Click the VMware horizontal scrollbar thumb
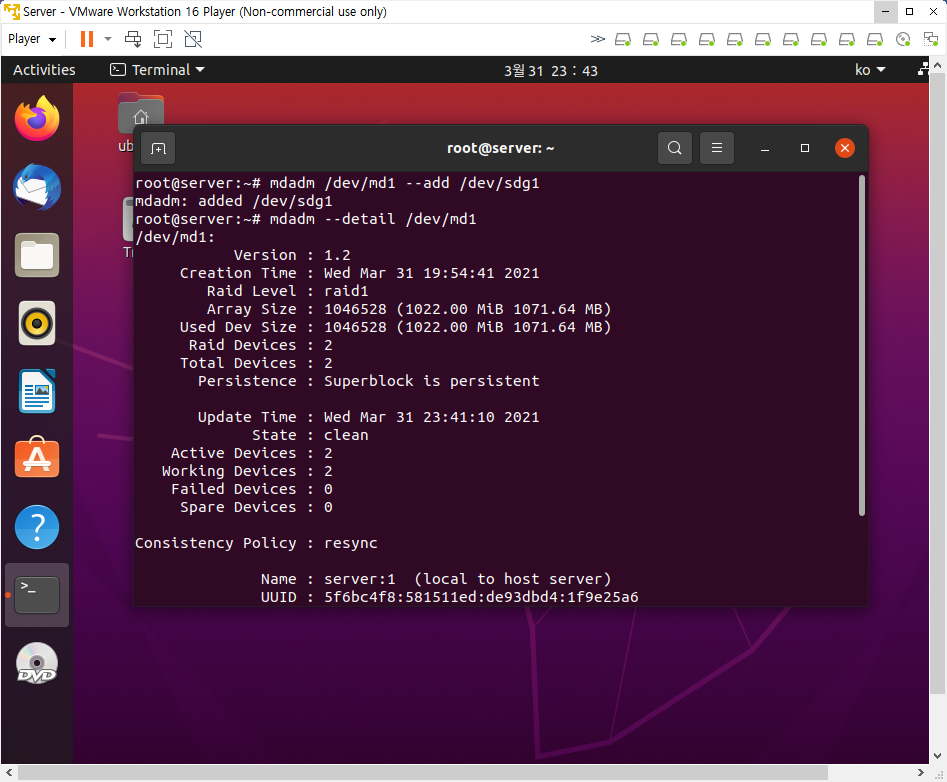This screenshot has height=782, width=947. (x=423, y=772)
